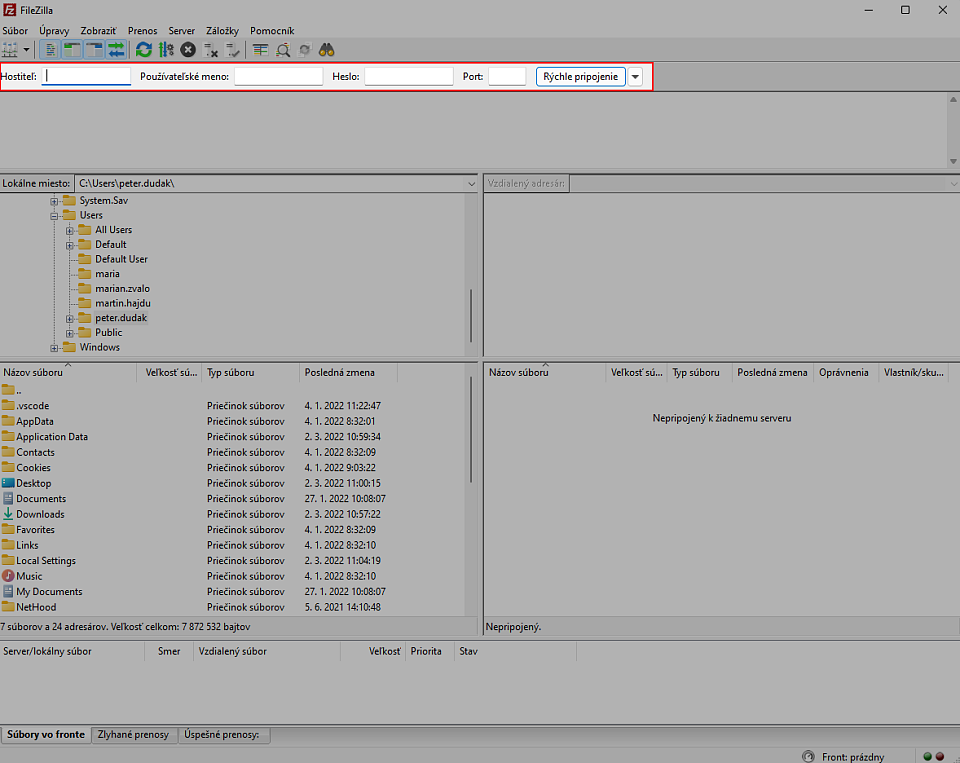The image size is (960, 763).
Task: Open the Zobraziť menu
Action: [x=99, y=31]
